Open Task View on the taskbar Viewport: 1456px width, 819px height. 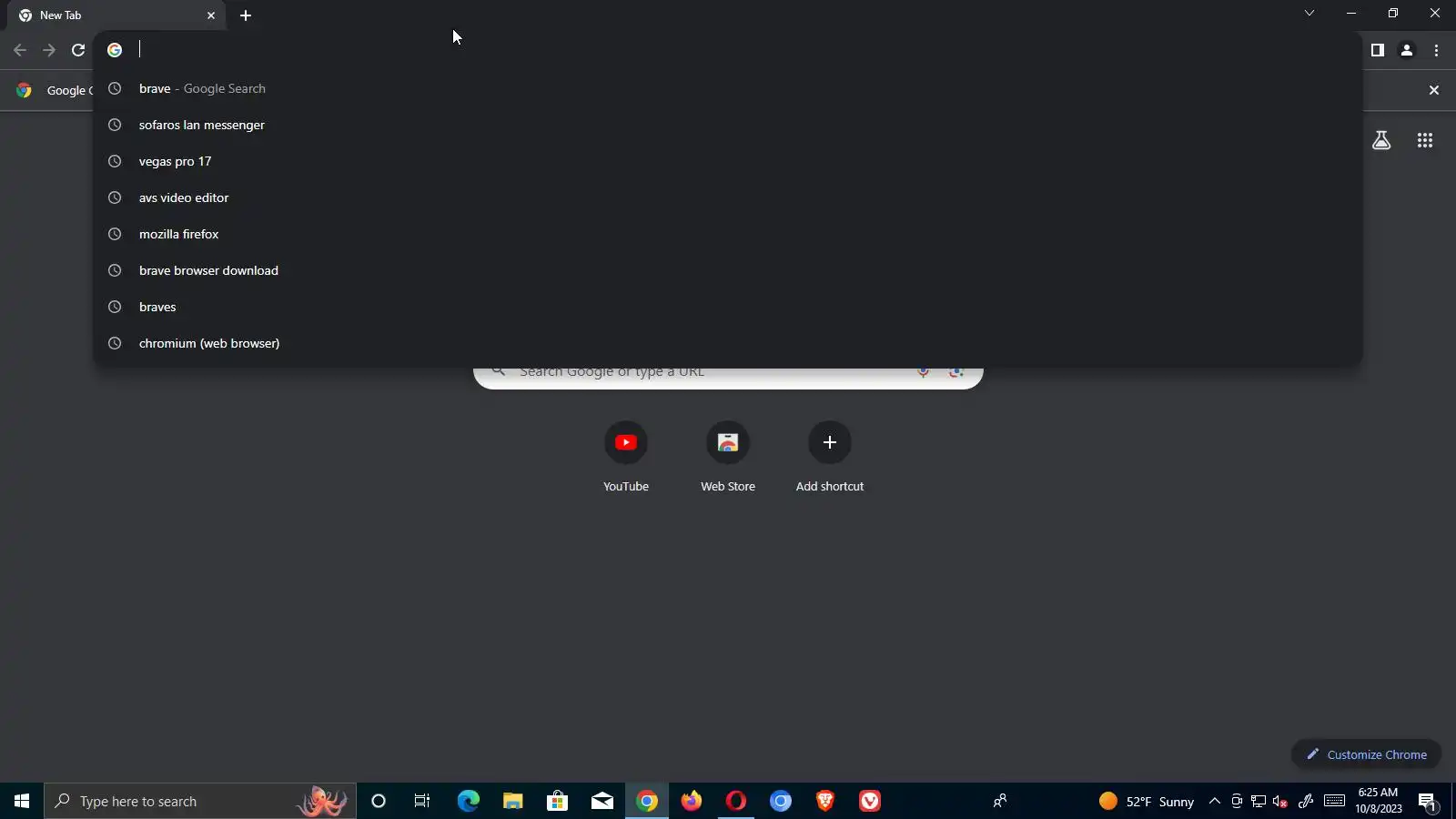422,801
